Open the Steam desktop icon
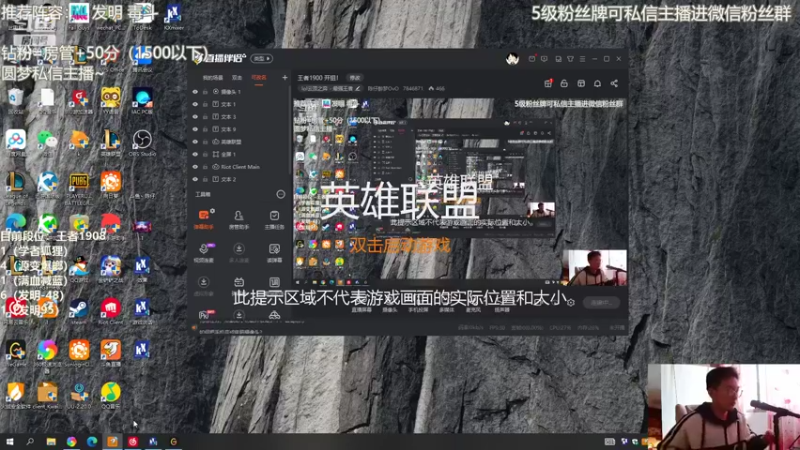The width and height of the screenshot is (800, 450). [79, 312]
